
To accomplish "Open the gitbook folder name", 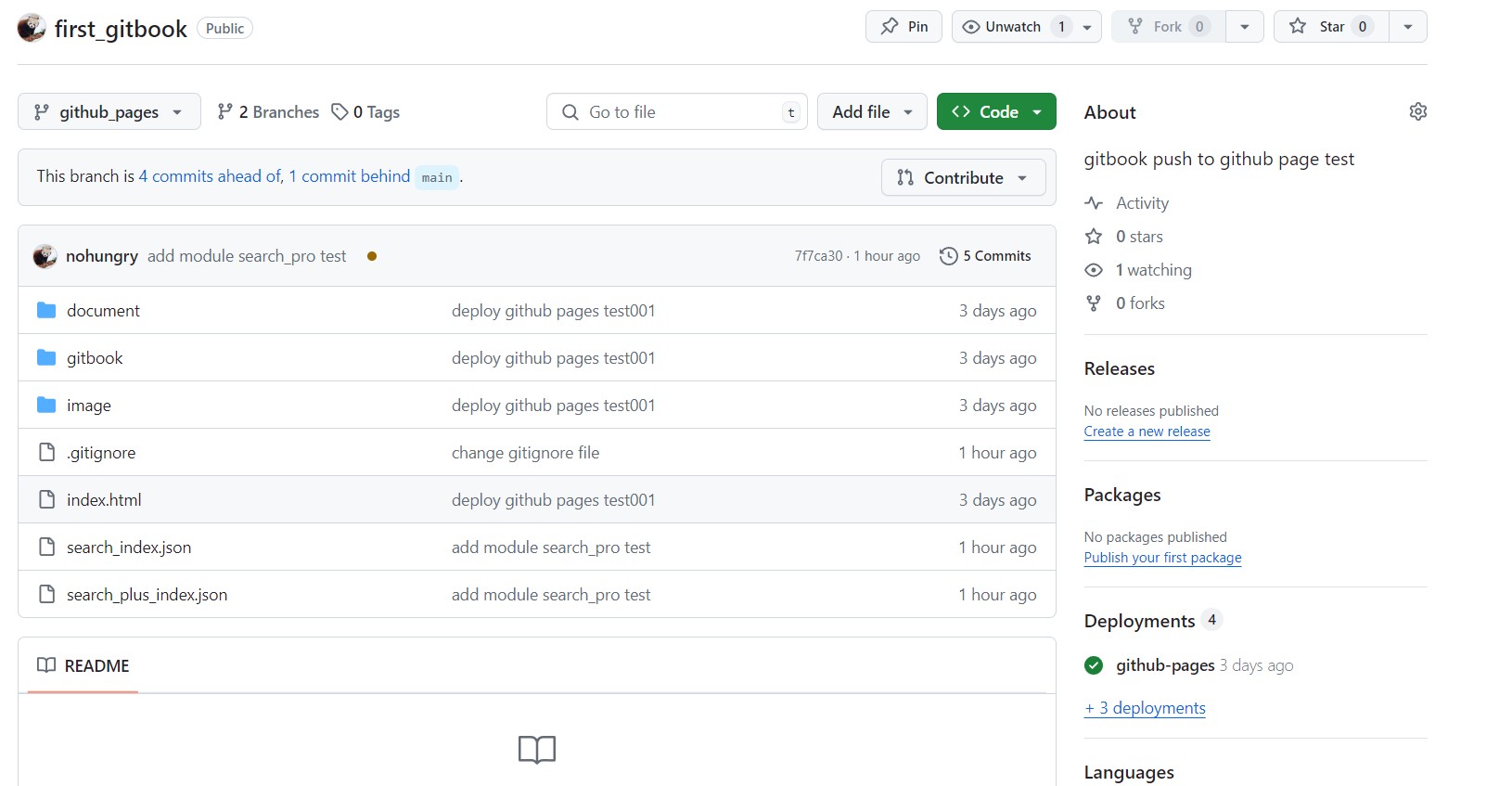I will (95, 357).
